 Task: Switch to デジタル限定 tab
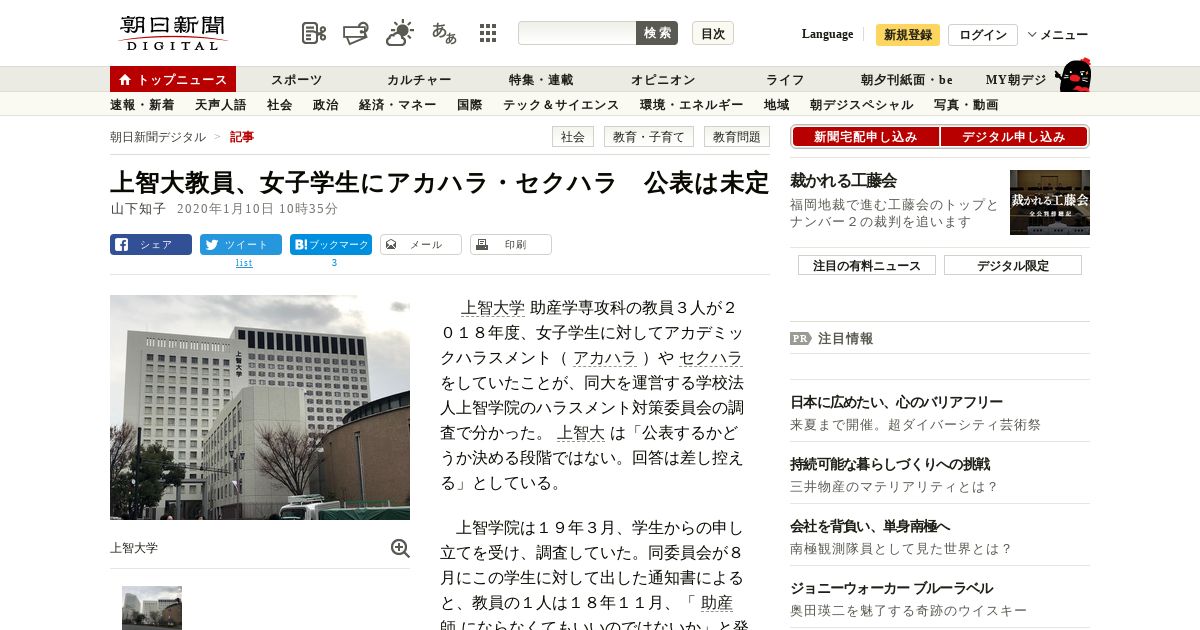tap(1013, 265)
